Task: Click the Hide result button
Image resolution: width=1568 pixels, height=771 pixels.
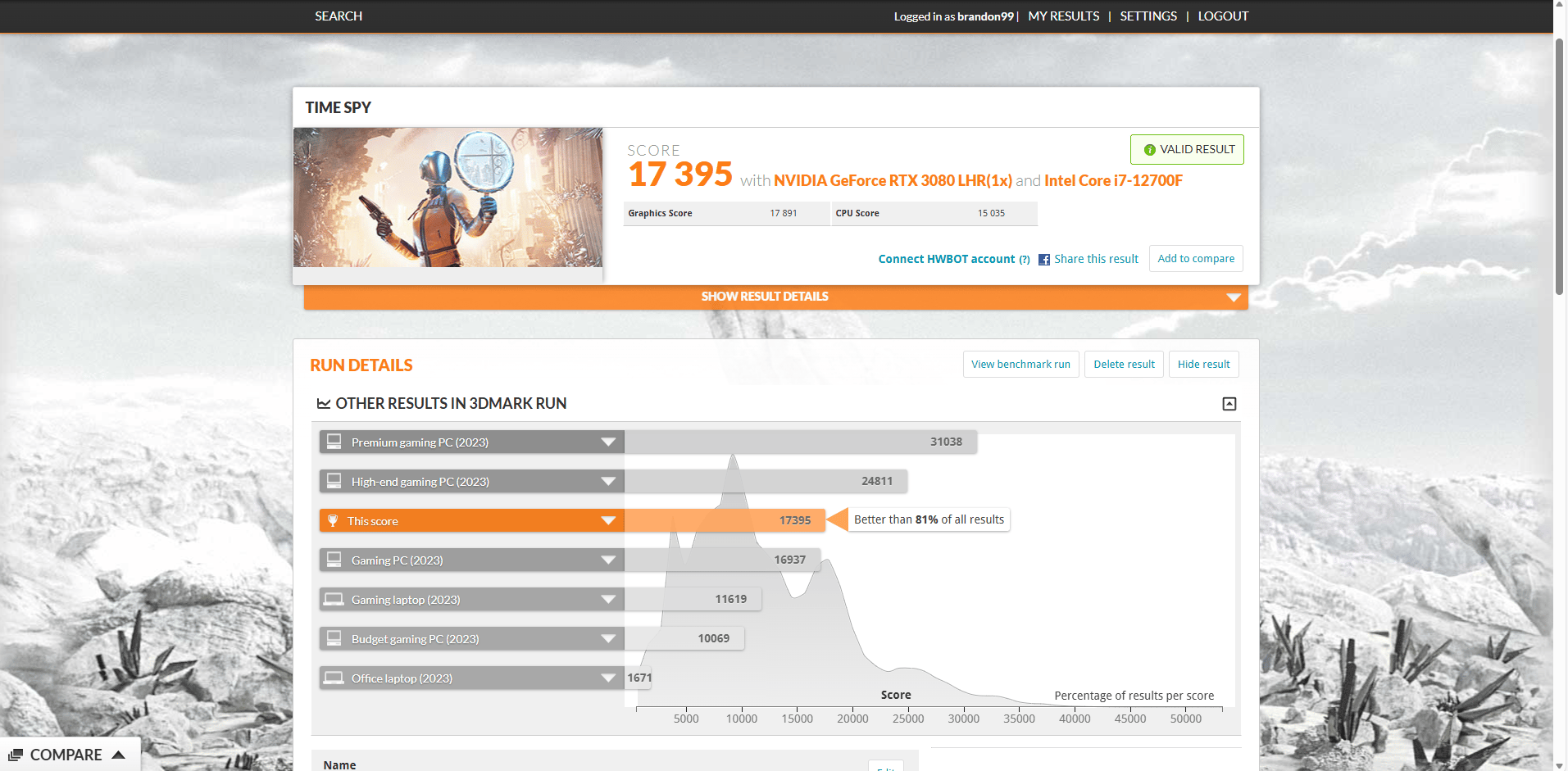Action: pyautogui.click(x=1203, y=364)
